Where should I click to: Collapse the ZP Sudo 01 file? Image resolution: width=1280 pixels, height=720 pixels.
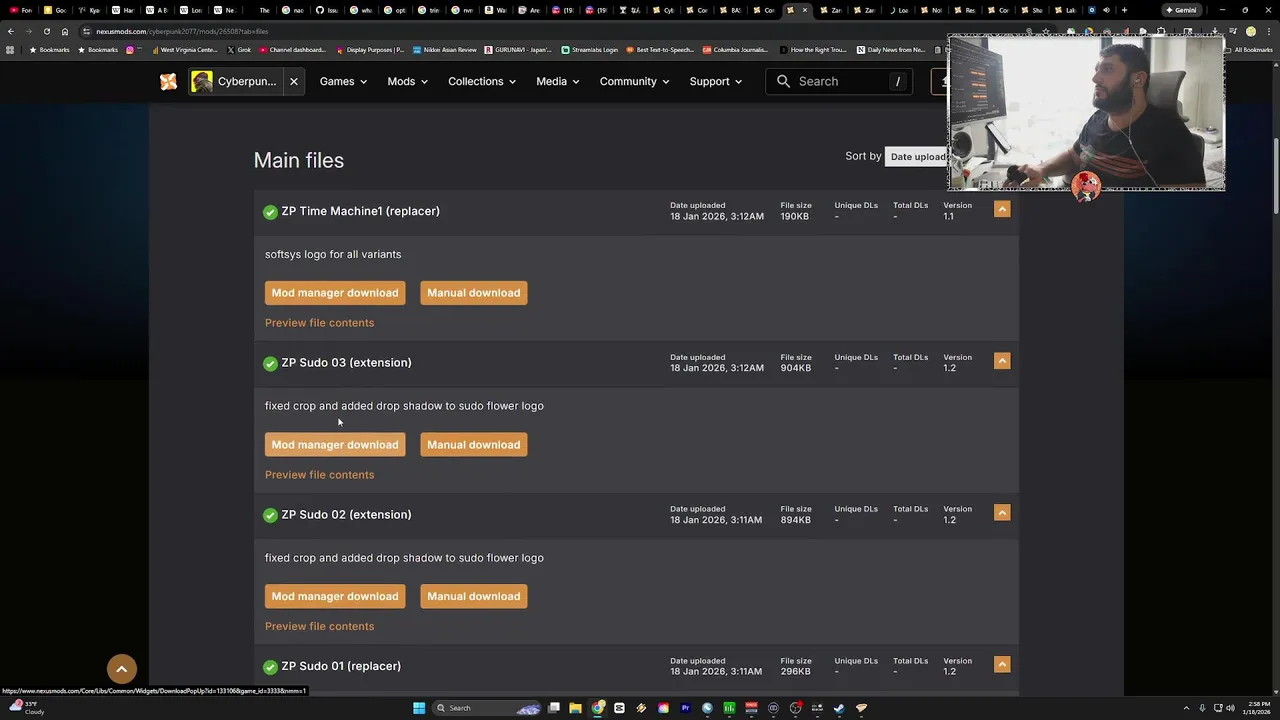1002,664
